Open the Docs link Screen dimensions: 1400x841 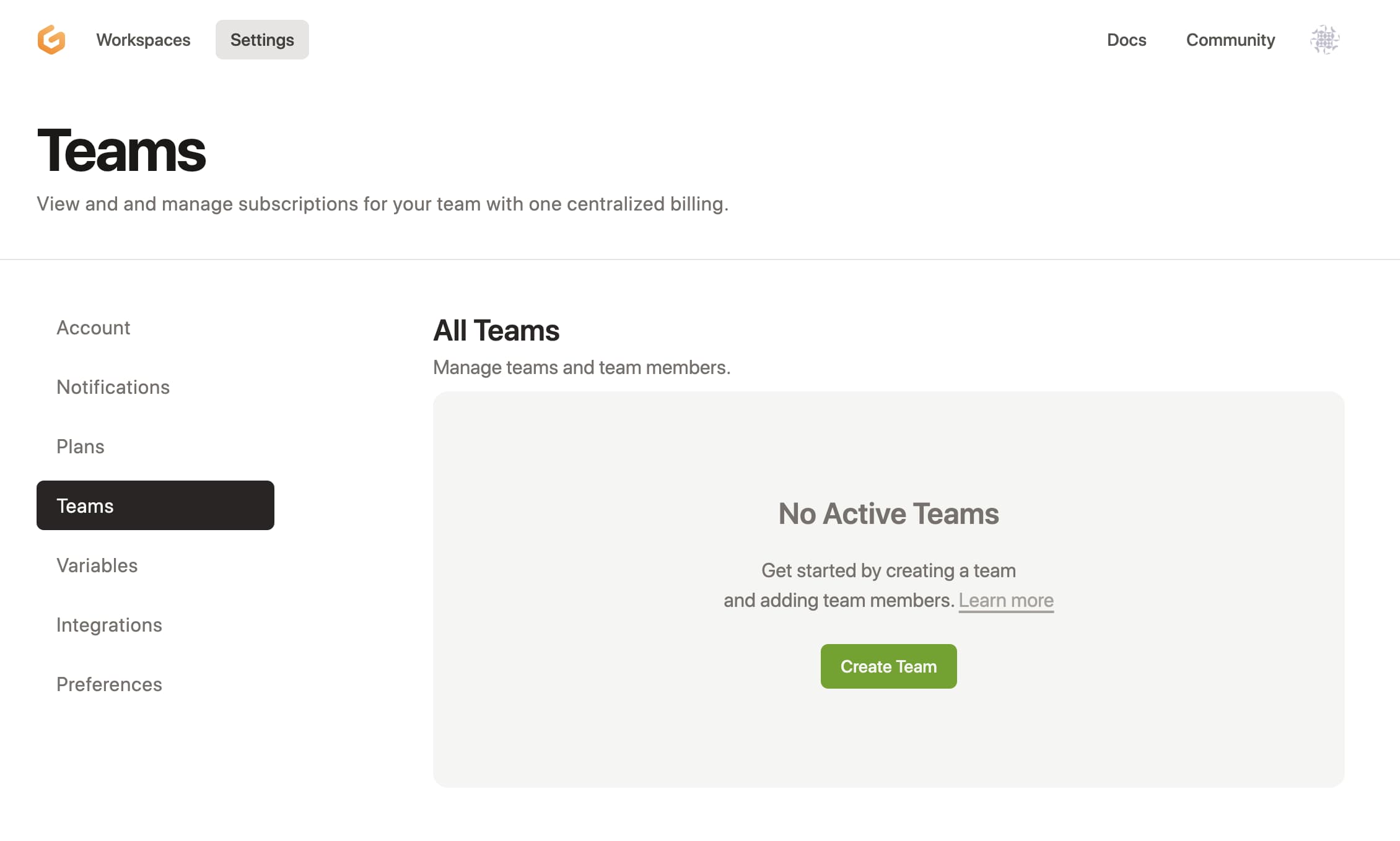[1126, 40]
